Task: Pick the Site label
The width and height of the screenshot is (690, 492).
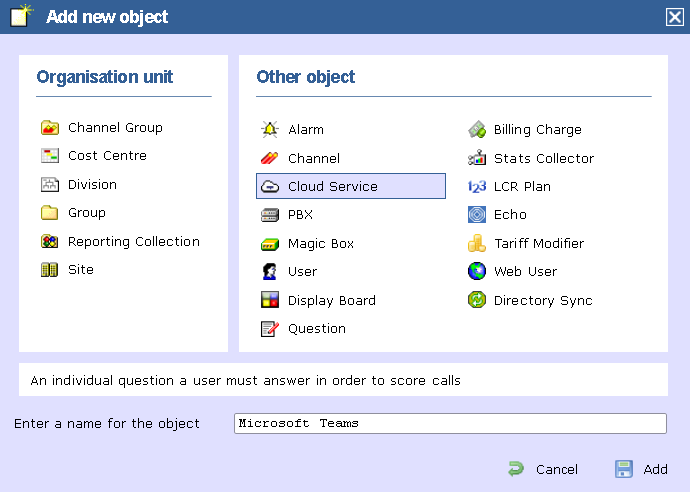Action: point(81,269)
